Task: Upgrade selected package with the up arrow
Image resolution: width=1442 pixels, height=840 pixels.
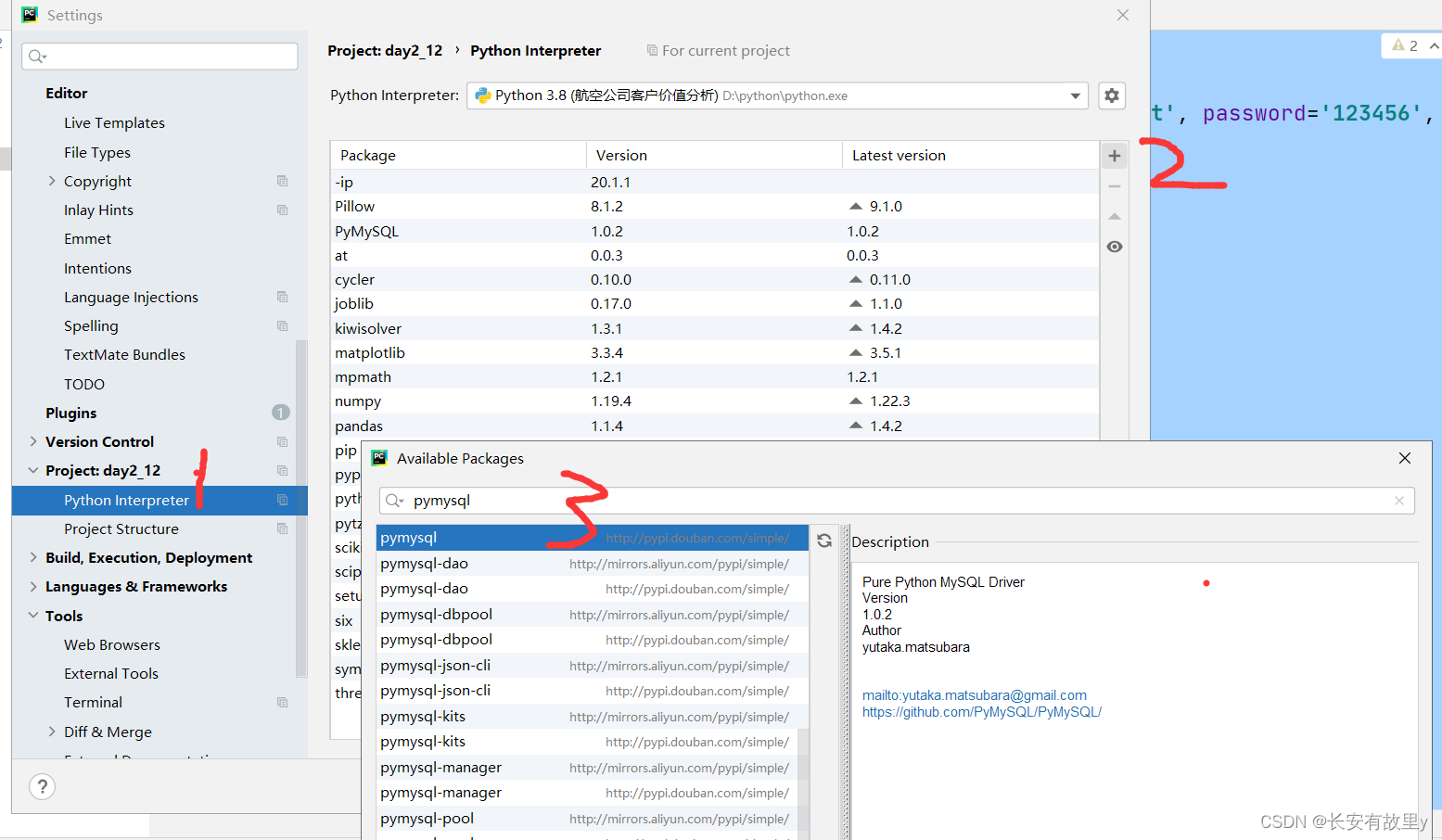Action: click(1115, 216)
